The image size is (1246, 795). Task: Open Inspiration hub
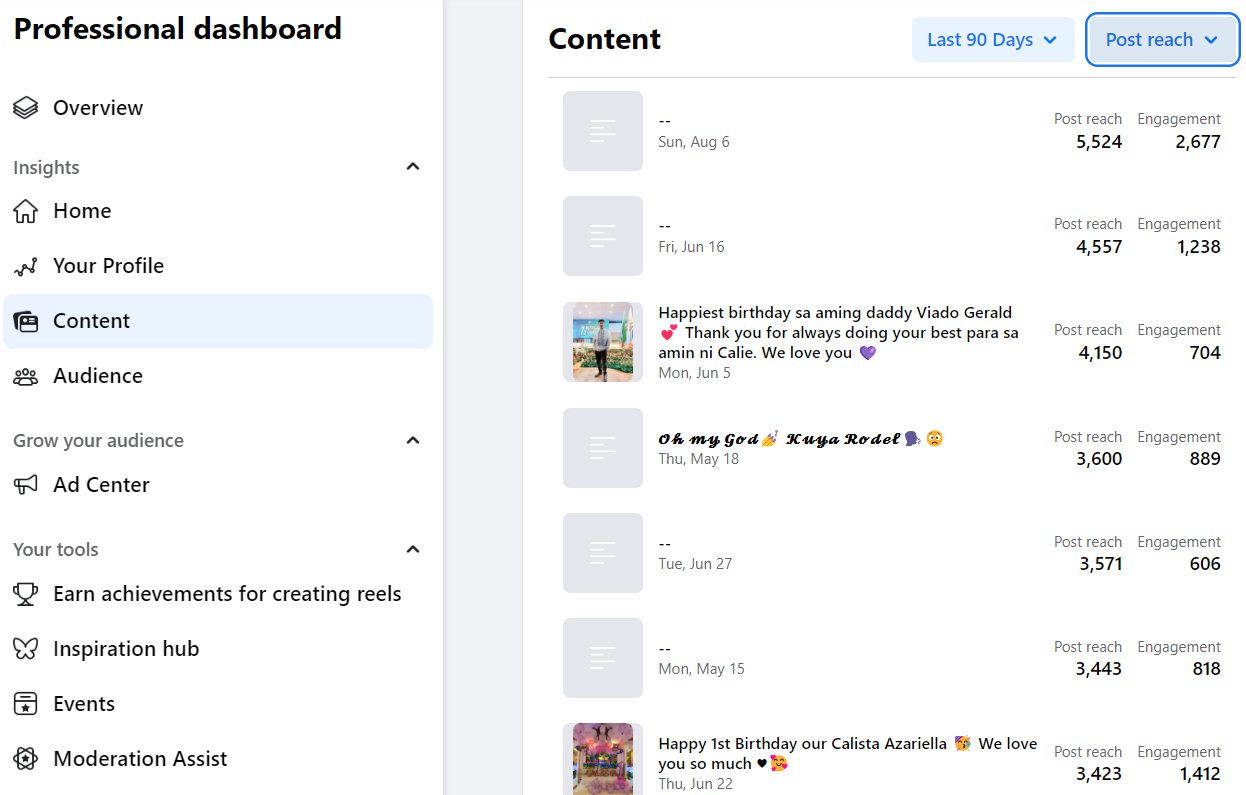click(x=218, y=649)
